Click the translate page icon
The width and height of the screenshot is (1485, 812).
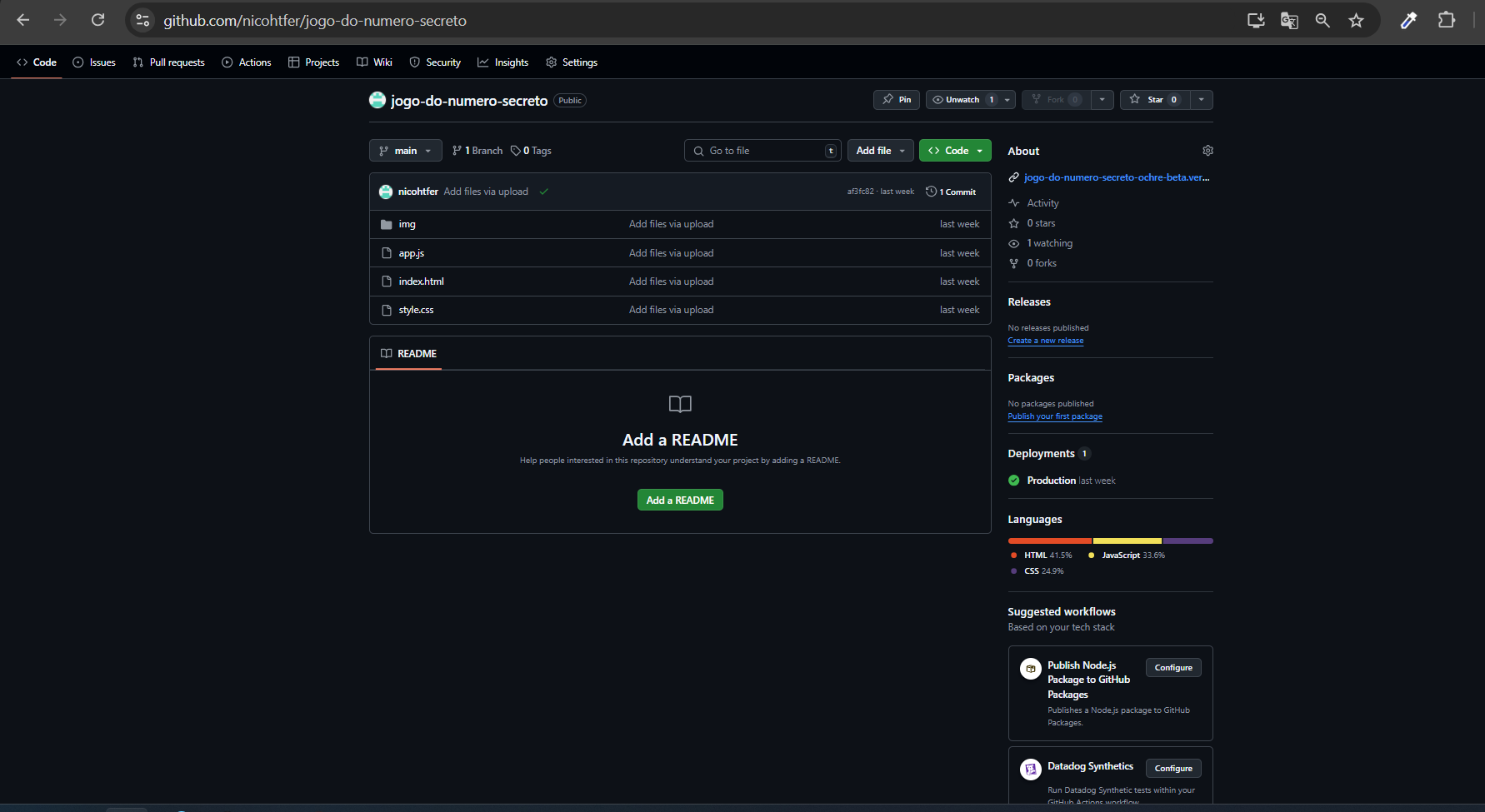(1289, 20)
